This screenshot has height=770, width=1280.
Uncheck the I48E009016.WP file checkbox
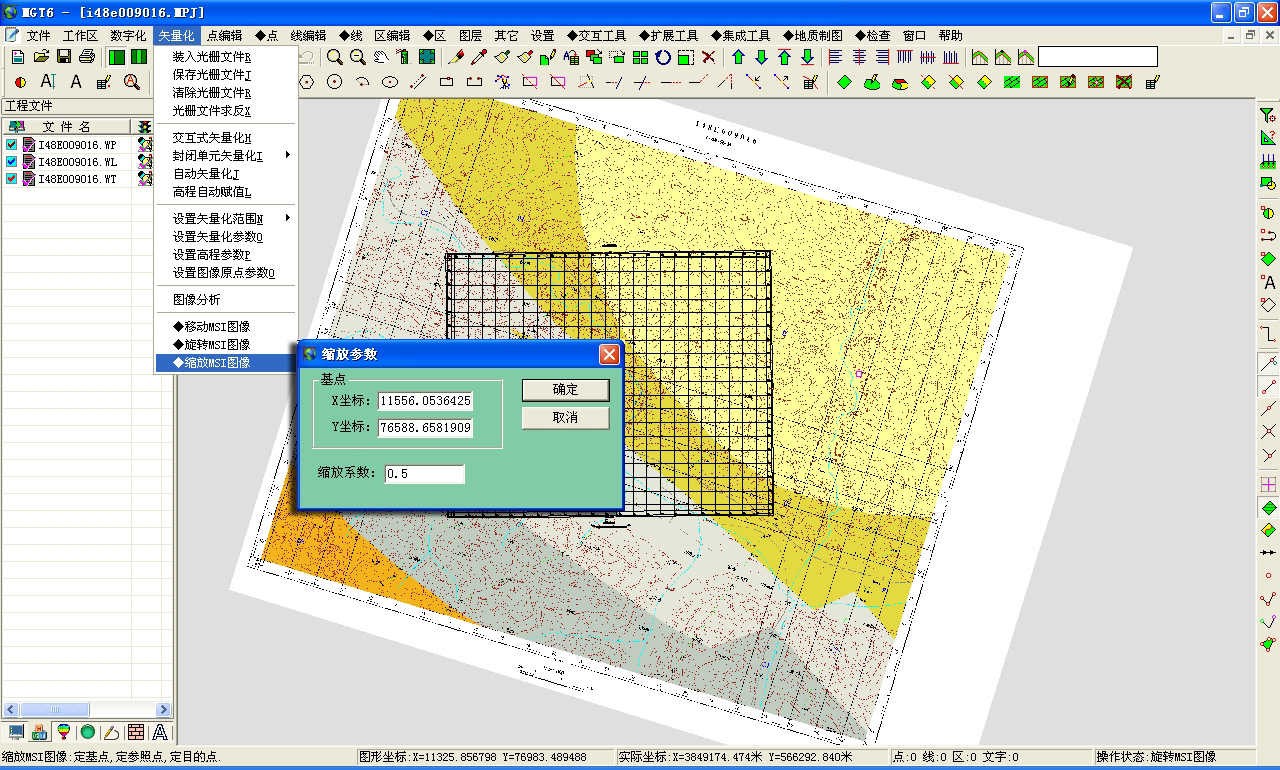coord(11,144)
